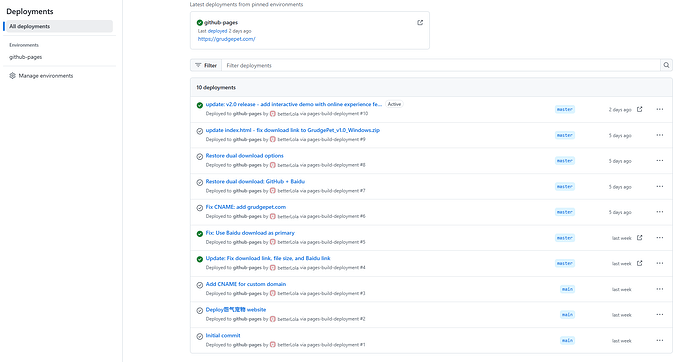This screenshot has height=362, width=690.
Task: Open 'Initial commit' deployment link
Action: pos(223,335)
